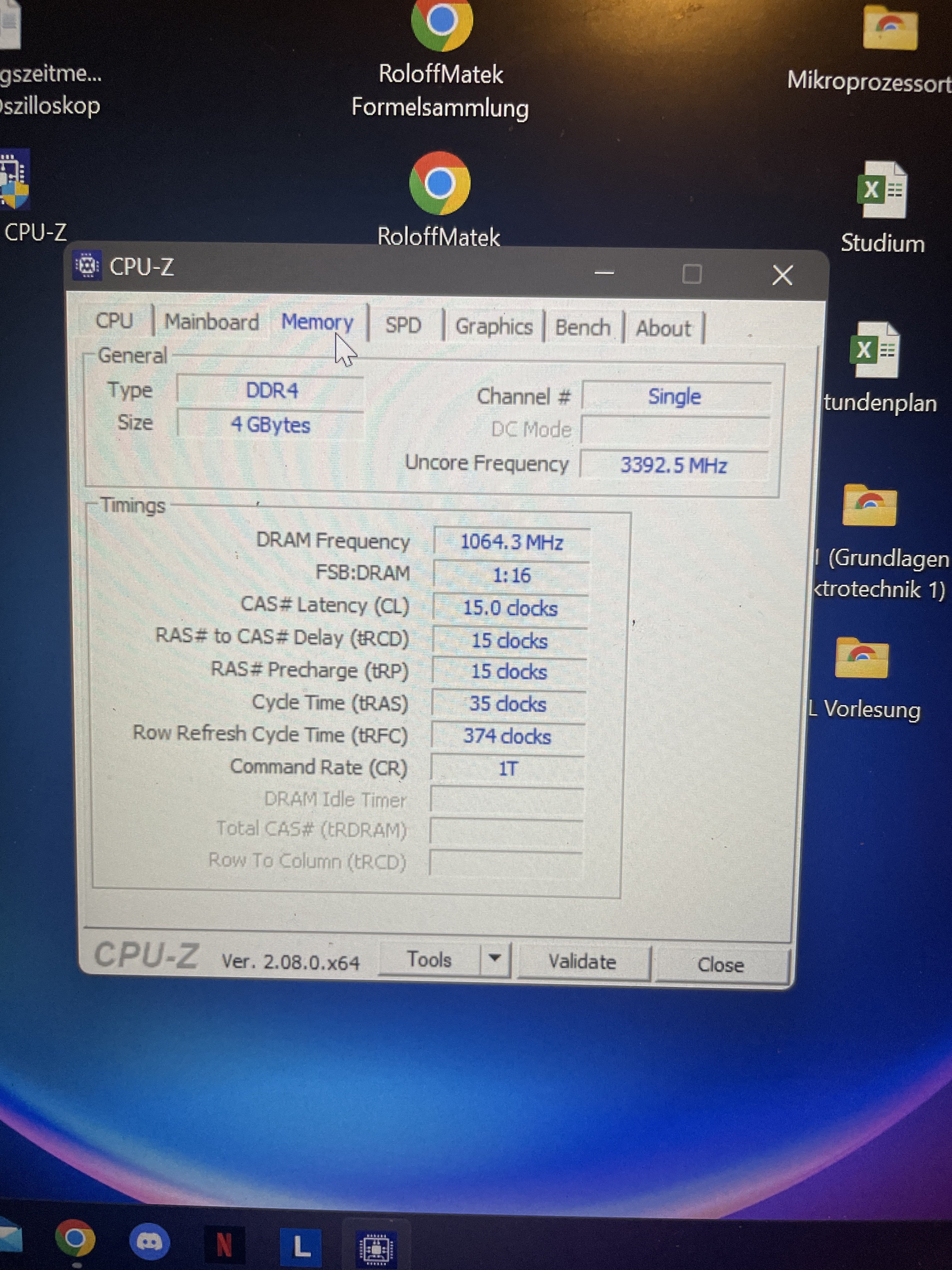The image size is (952, 1270).
Task: Open the Netflix icon in the taskbar
Action: pyautogui.click(x=224, y=1244)
